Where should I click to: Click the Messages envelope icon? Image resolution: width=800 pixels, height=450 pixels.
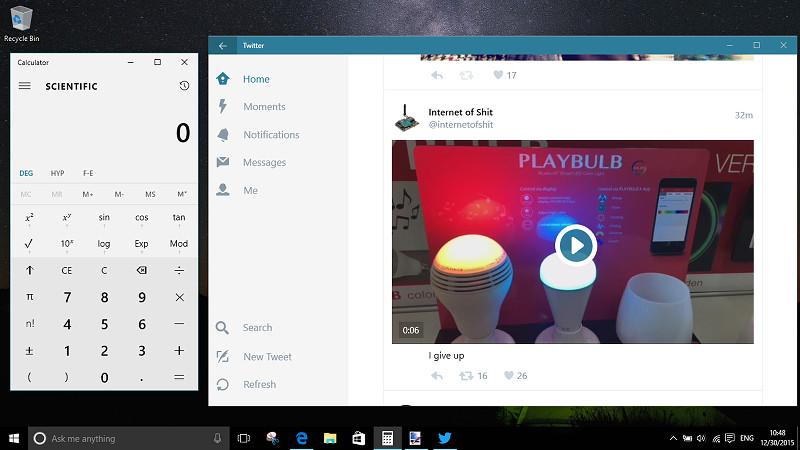tap(223, 162)
